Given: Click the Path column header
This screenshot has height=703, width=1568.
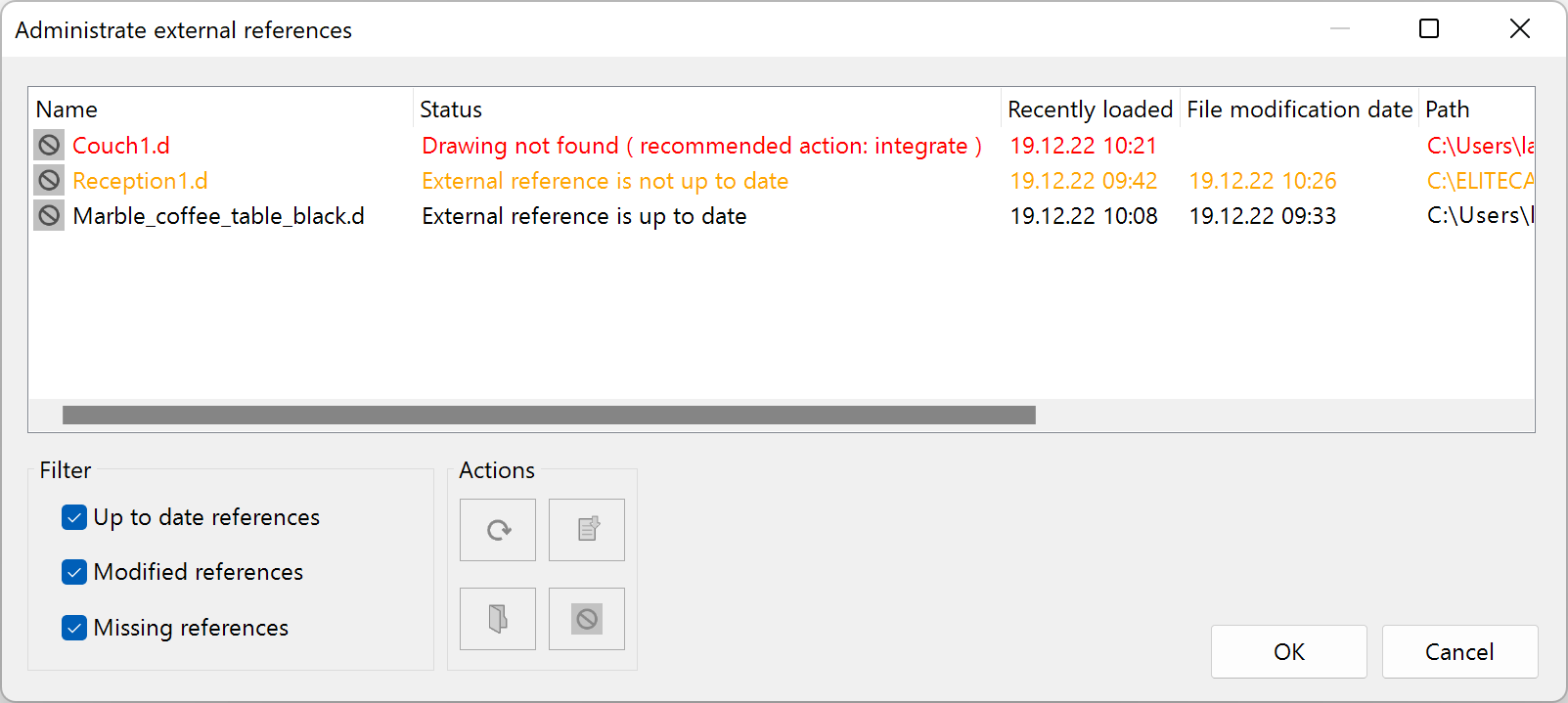Looking at the screenshot, I should point(1448,109).
